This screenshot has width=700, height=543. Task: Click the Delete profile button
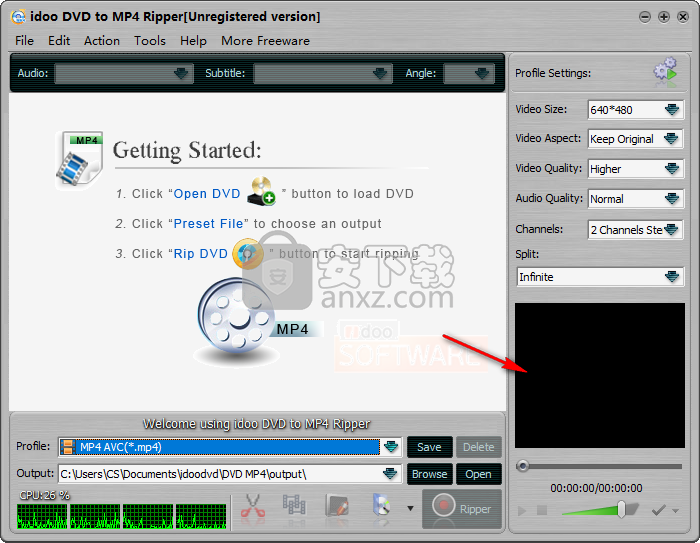(479, 447)
